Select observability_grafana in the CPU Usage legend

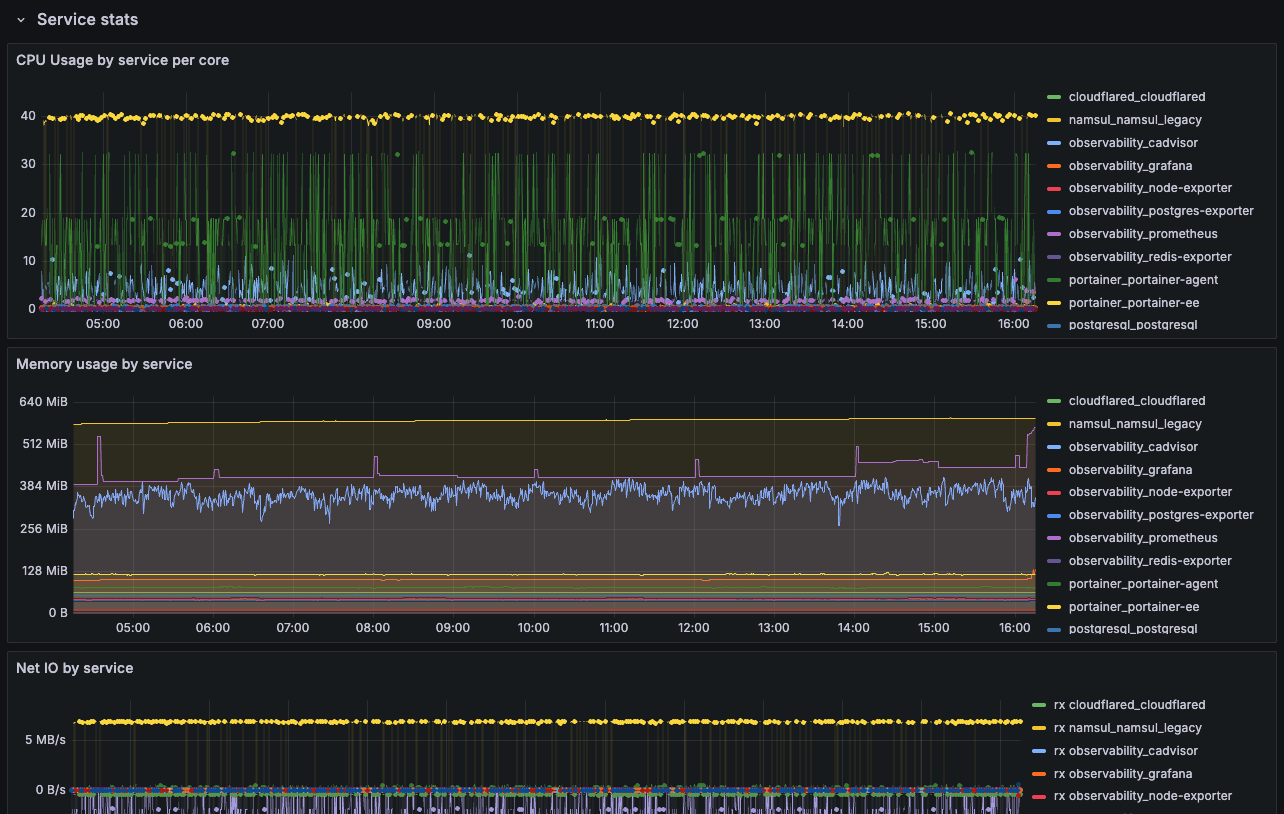1130,166
